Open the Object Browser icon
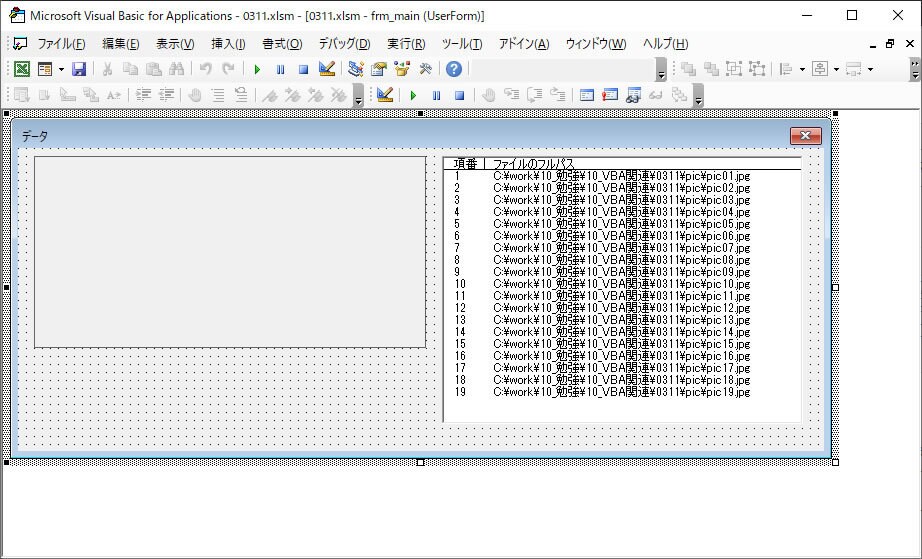Screen dimensions: 922x559 [402, 69]
